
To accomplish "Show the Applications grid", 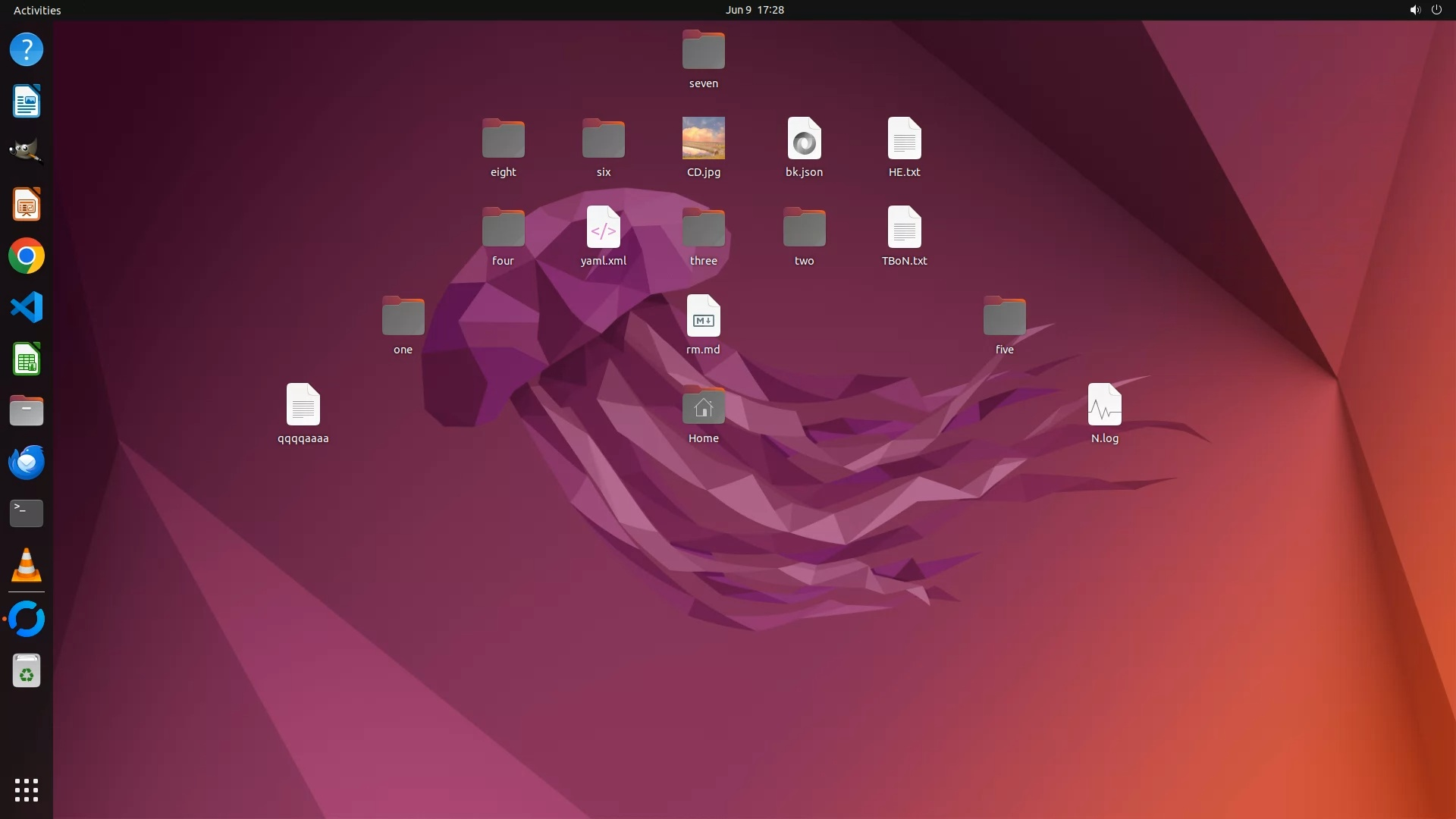I will point(27,789).
